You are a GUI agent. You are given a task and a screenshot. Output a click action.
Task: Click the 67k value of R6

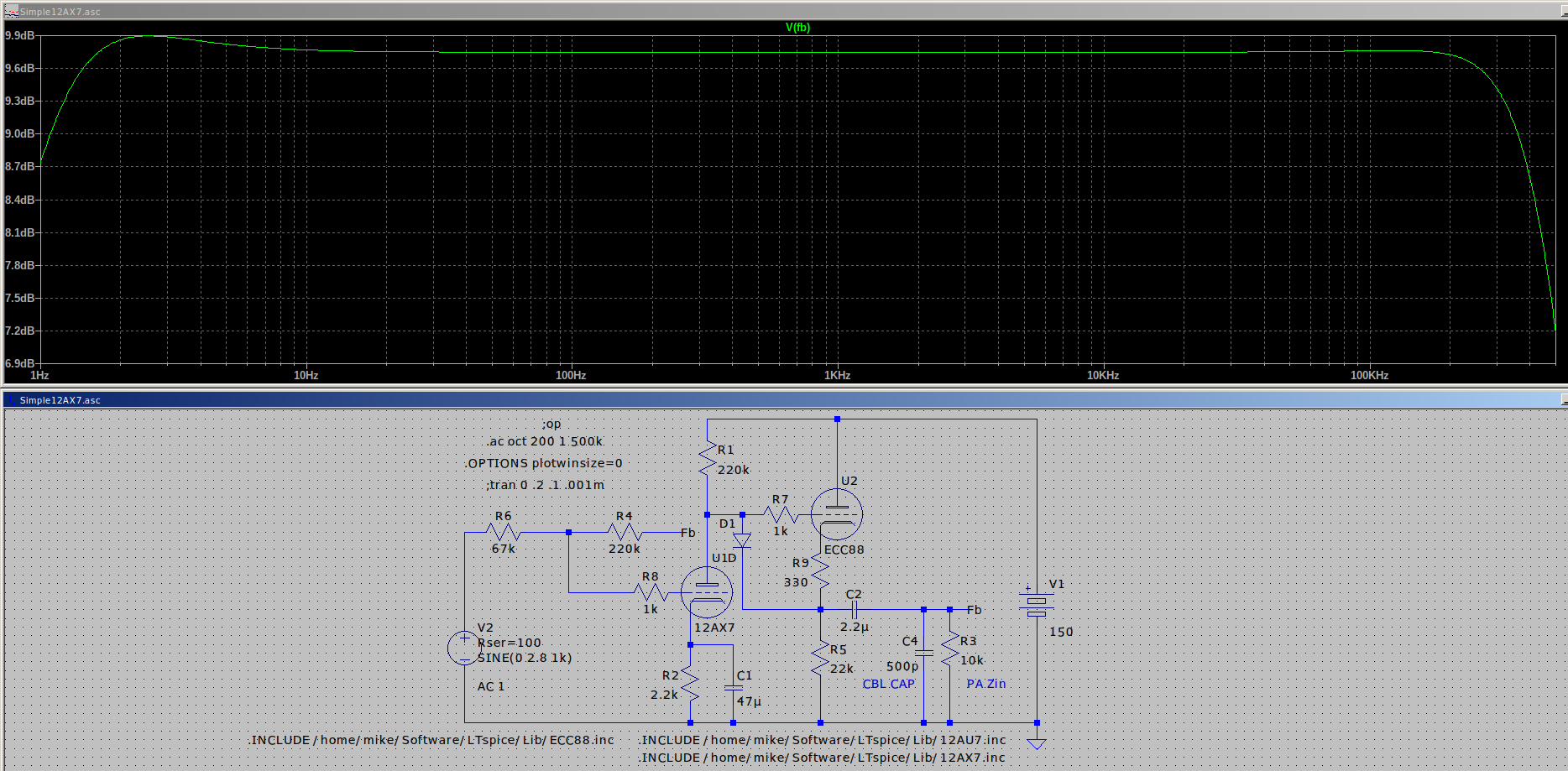pyautogui.click(x=504, y=549)
